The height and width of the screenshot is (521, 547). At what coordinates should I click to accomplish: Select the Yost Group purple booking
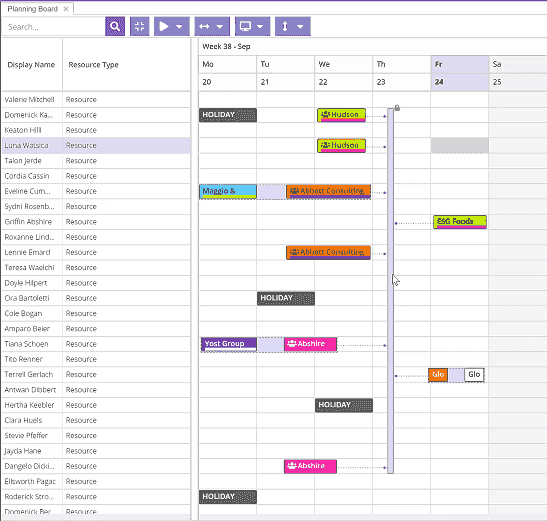[229, 344]
